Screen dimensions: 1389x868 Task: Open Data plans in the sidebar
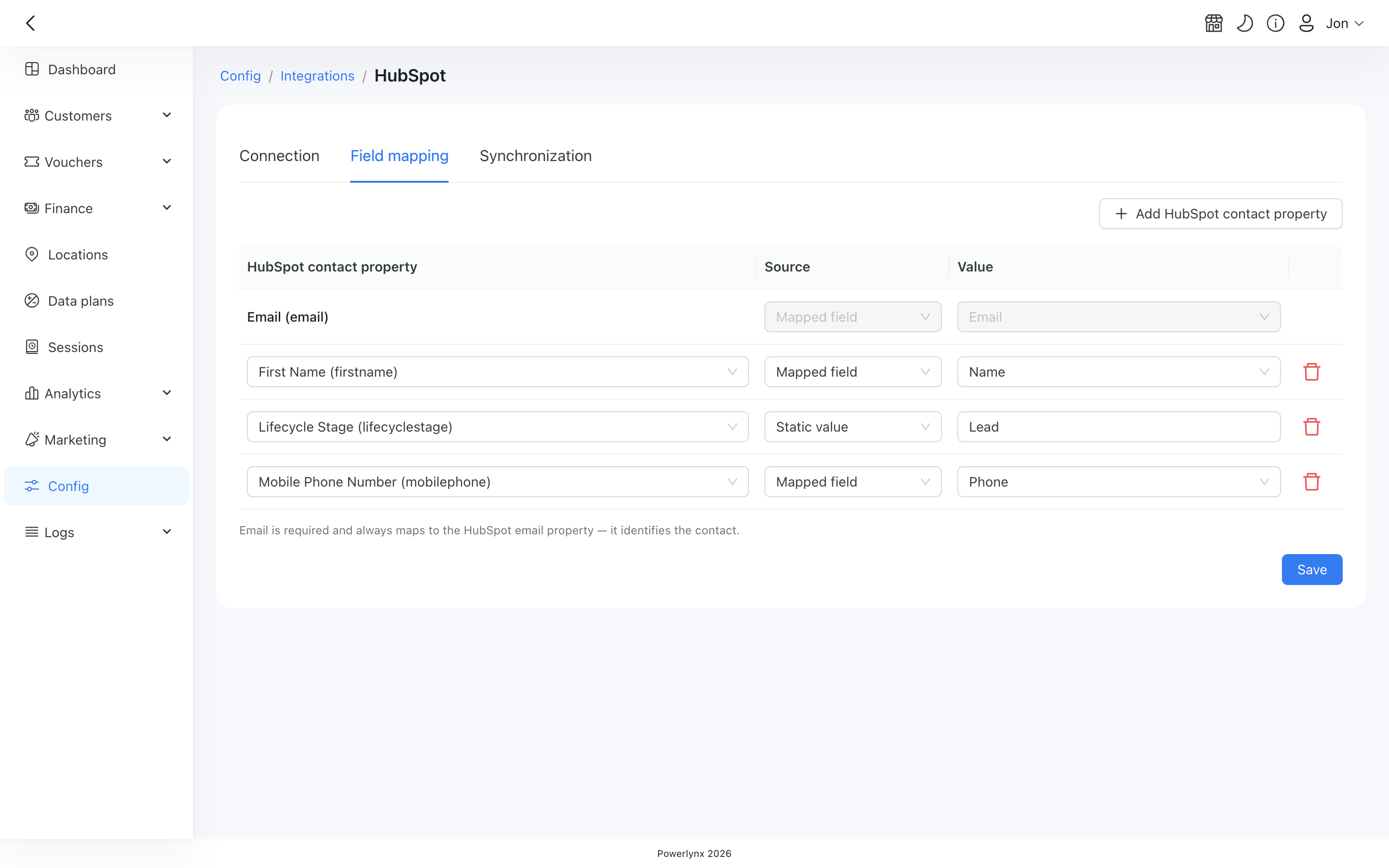(x=96, y=301)
